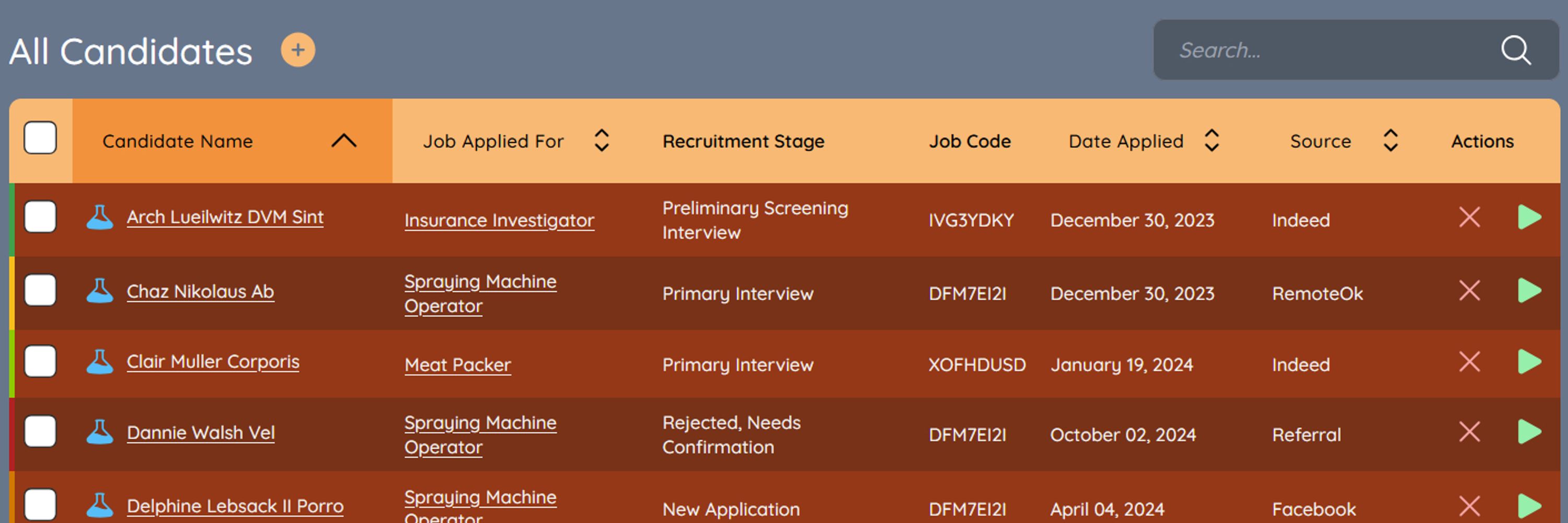The image size is (1568, 523).
Task: Click the red X for Delphine Lebsack II Porro
Action: pos(1469,506)
